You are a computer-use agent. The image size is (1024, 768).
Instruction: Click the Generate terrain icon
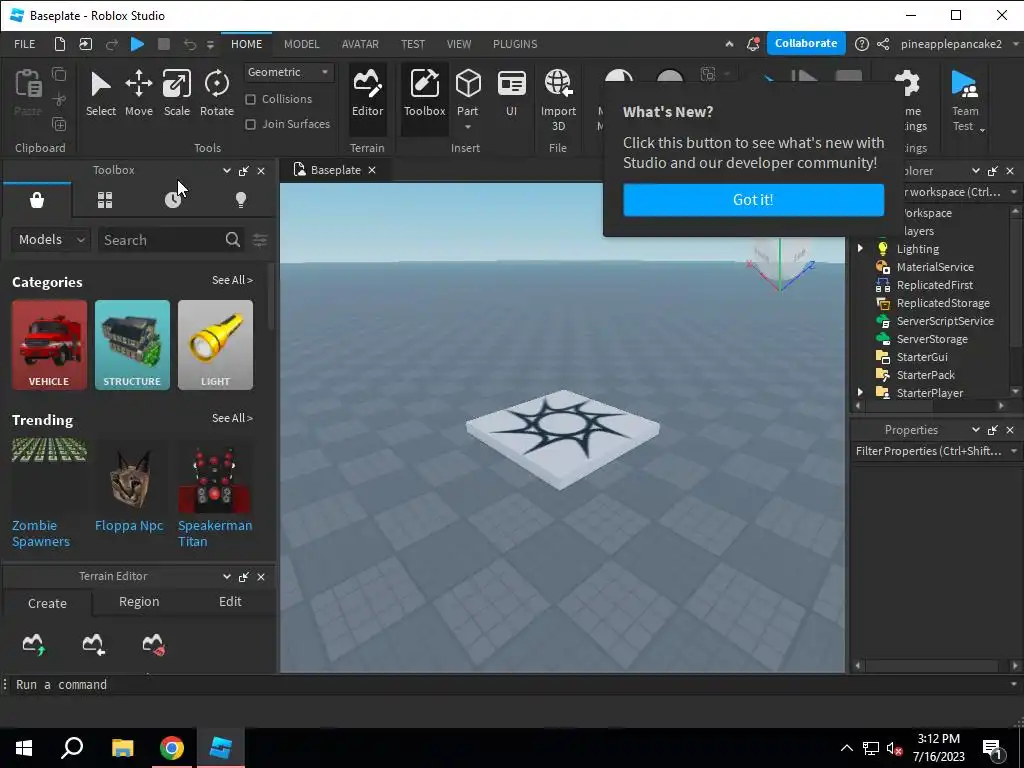click(x=33, y=645)
